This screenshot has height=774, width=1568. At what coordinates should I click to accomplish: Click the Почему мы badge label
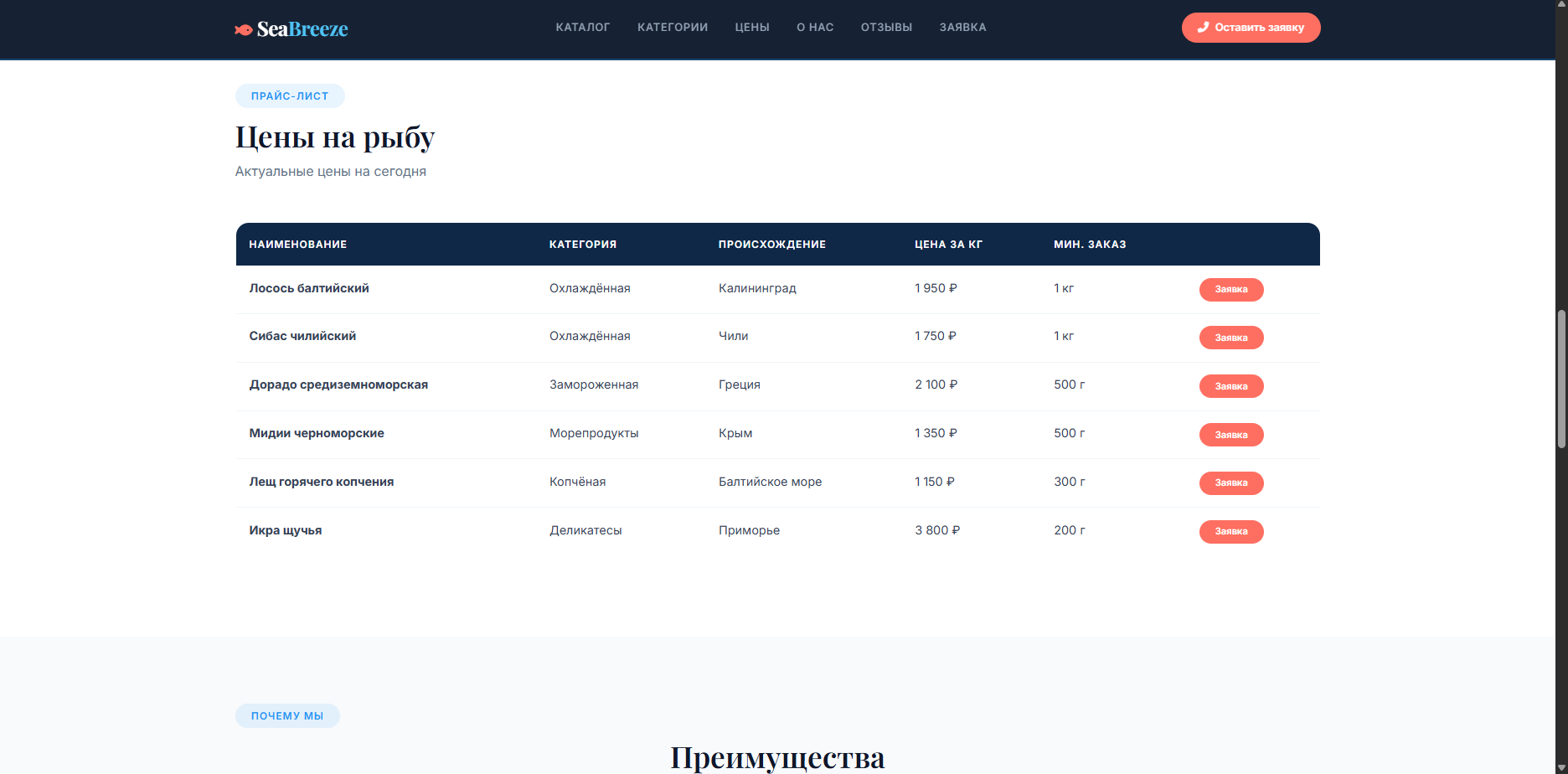coord(287,716)
